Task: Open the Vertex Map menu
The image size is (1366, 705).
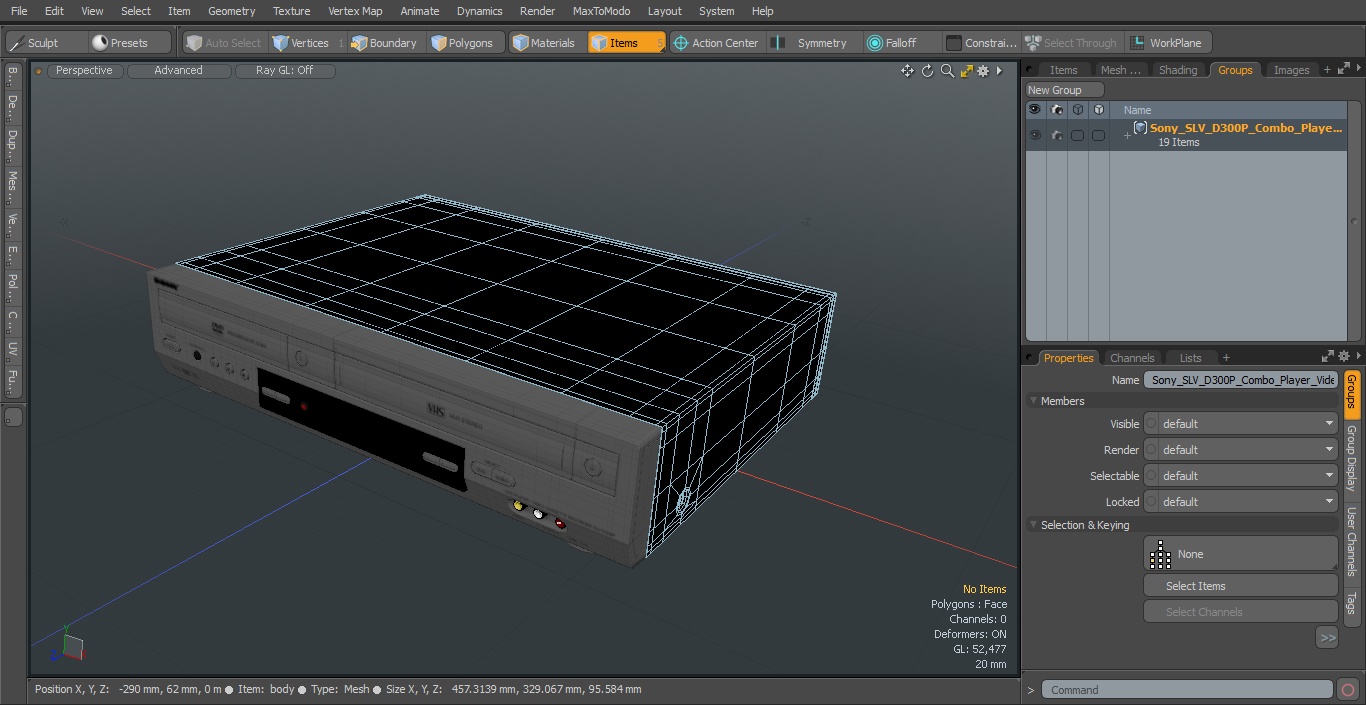Action: [355, 11]
